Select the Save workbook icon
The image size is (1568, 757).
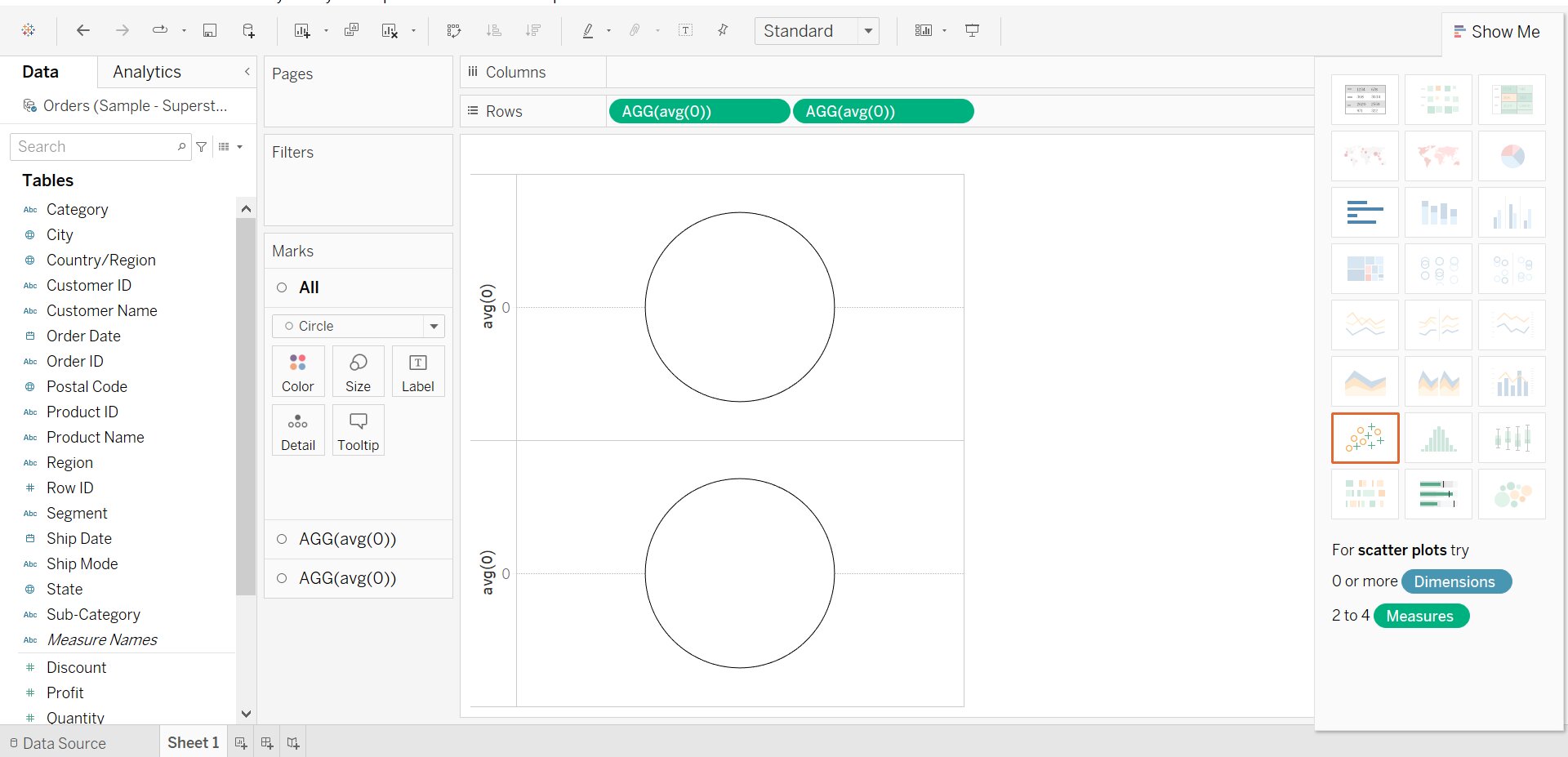(x=210, y=30)
